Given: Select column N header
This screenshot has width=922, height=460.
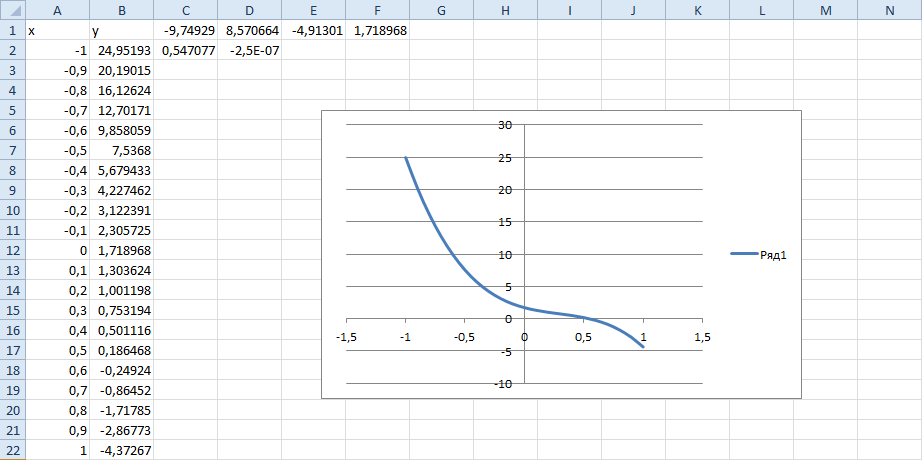Looking at the screenshot, I should [x=889, y=9].
